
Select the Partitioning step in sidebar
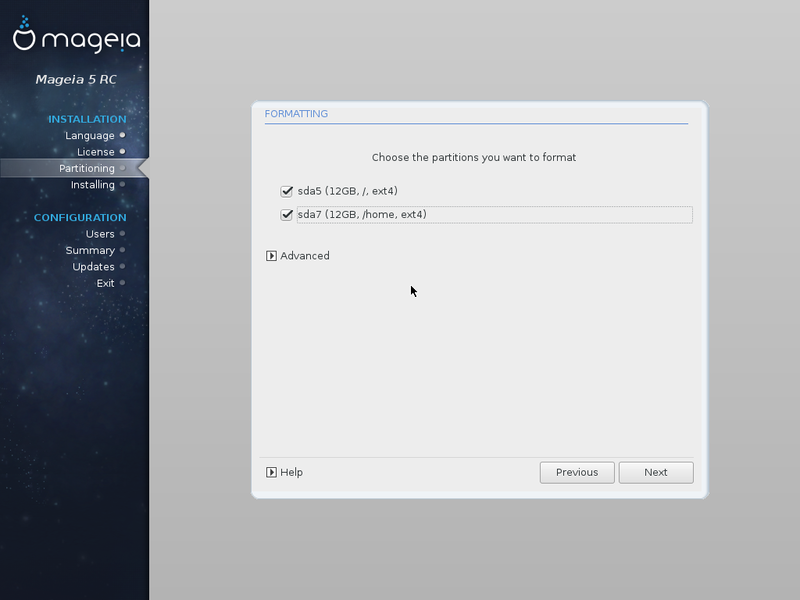click(87, 168)
